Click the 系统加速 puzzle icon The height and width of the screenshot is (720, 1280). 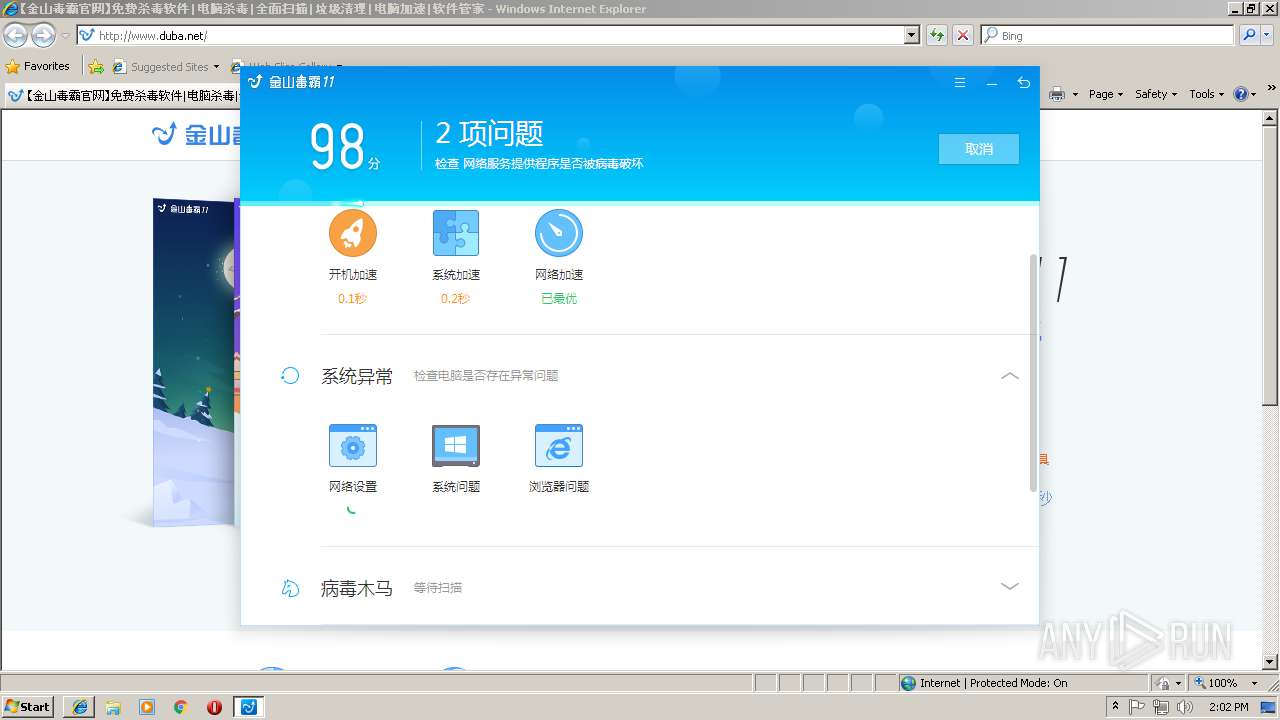point(456,233)
